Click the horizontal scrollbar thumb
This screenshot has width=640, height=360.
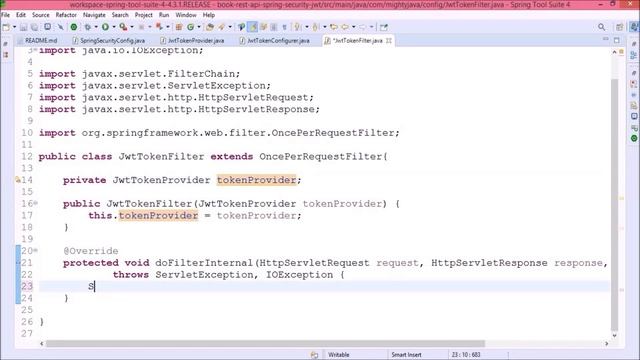pos(265,344)
